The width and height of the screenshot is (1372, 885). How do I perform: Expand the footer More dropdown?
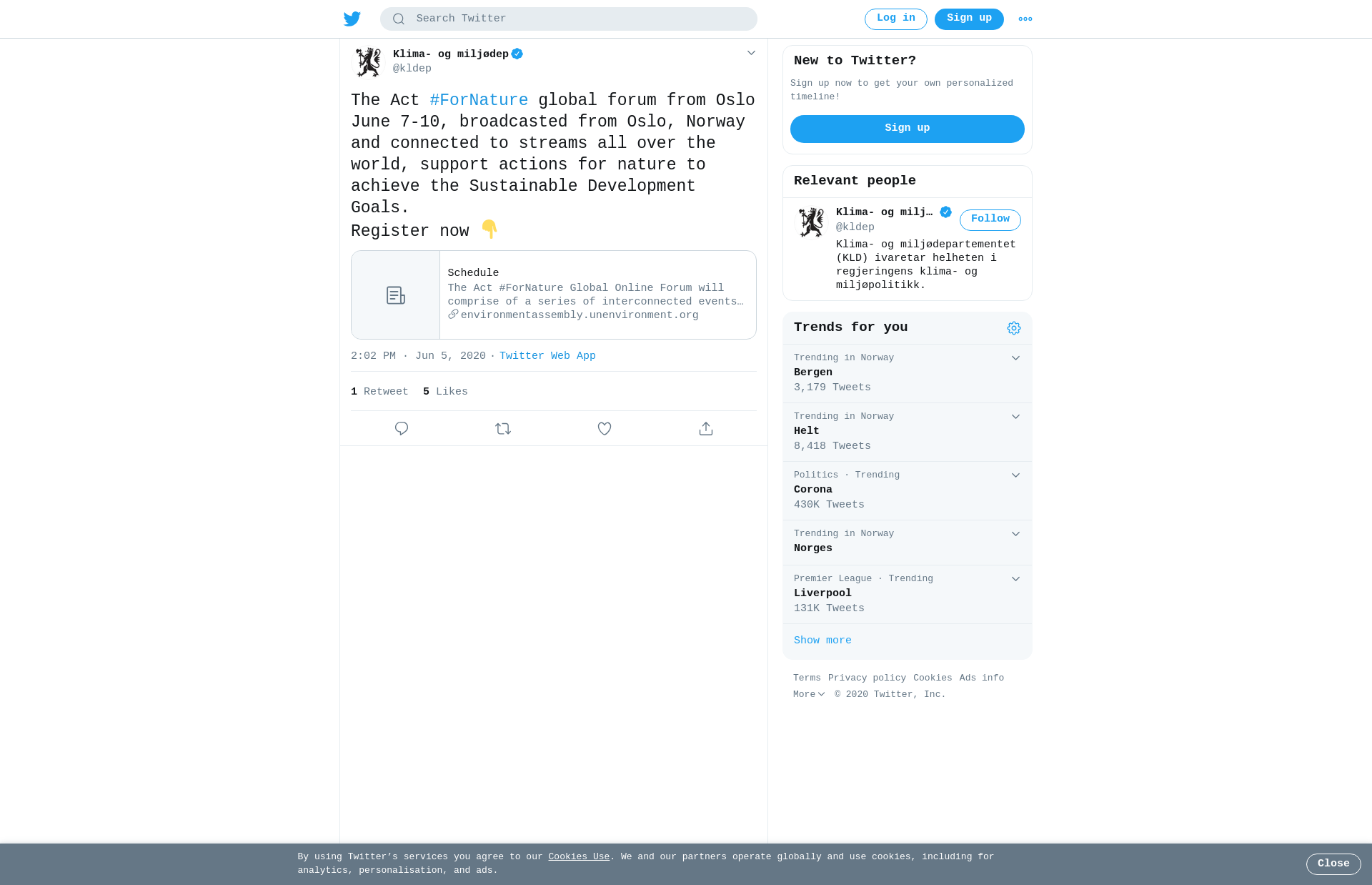809,694
